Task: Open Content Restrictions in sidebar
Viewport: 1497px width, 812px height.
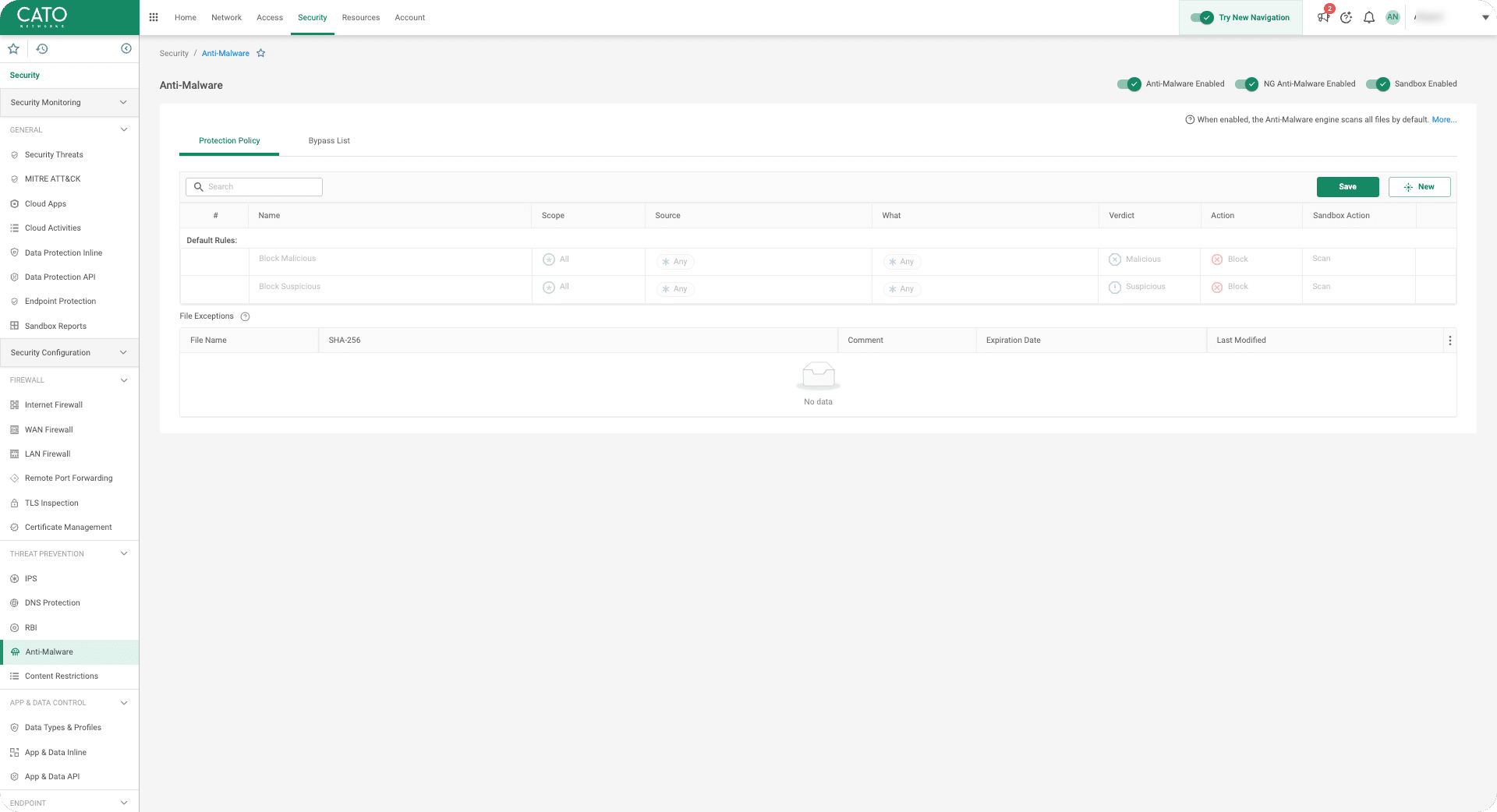Action: click(x=62, y=676)
